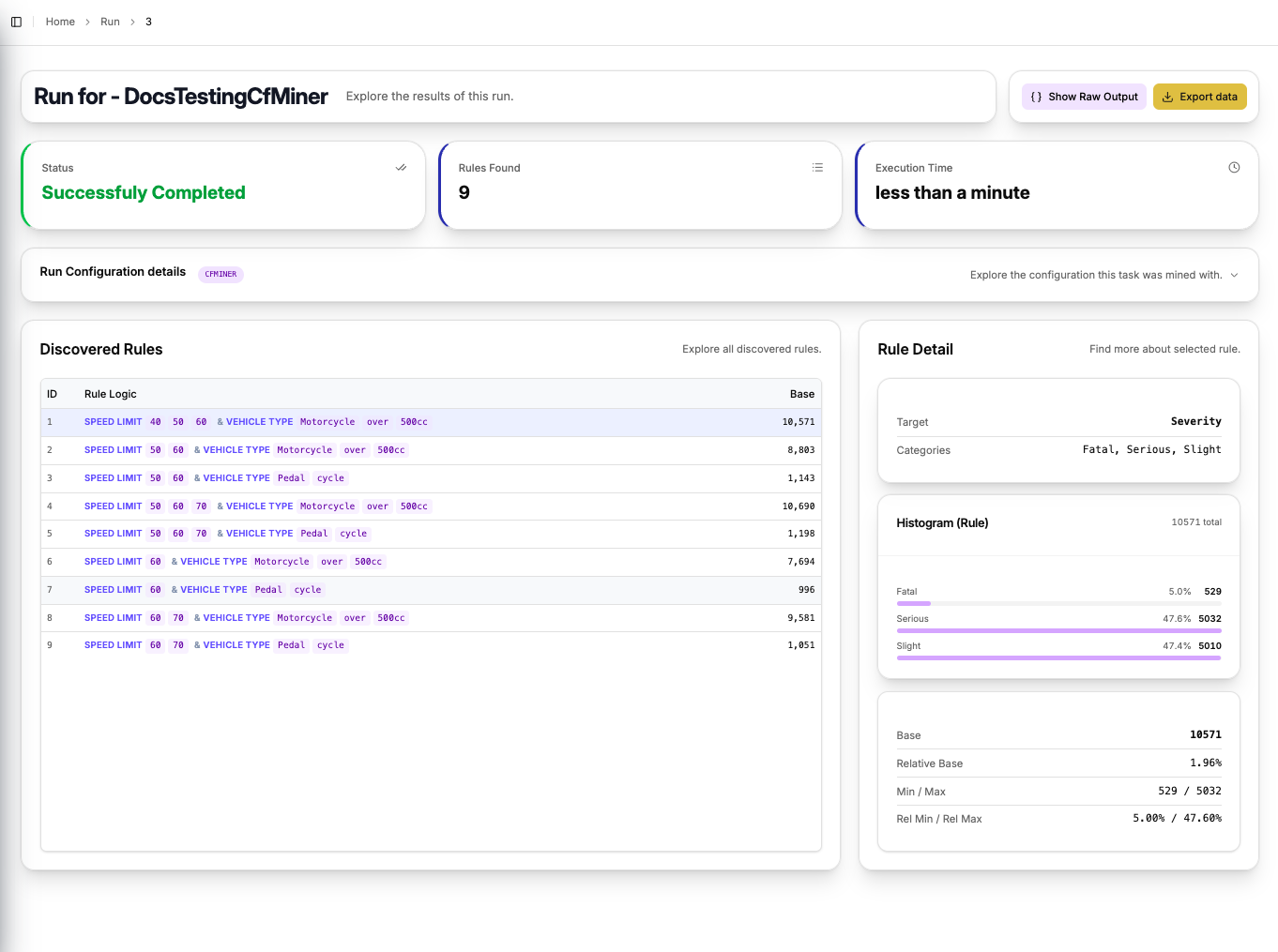The width and height of the screenshot is (1278, 952).
Task: Click the braces icon on Show Raw Output
Action: point(1036,97)
